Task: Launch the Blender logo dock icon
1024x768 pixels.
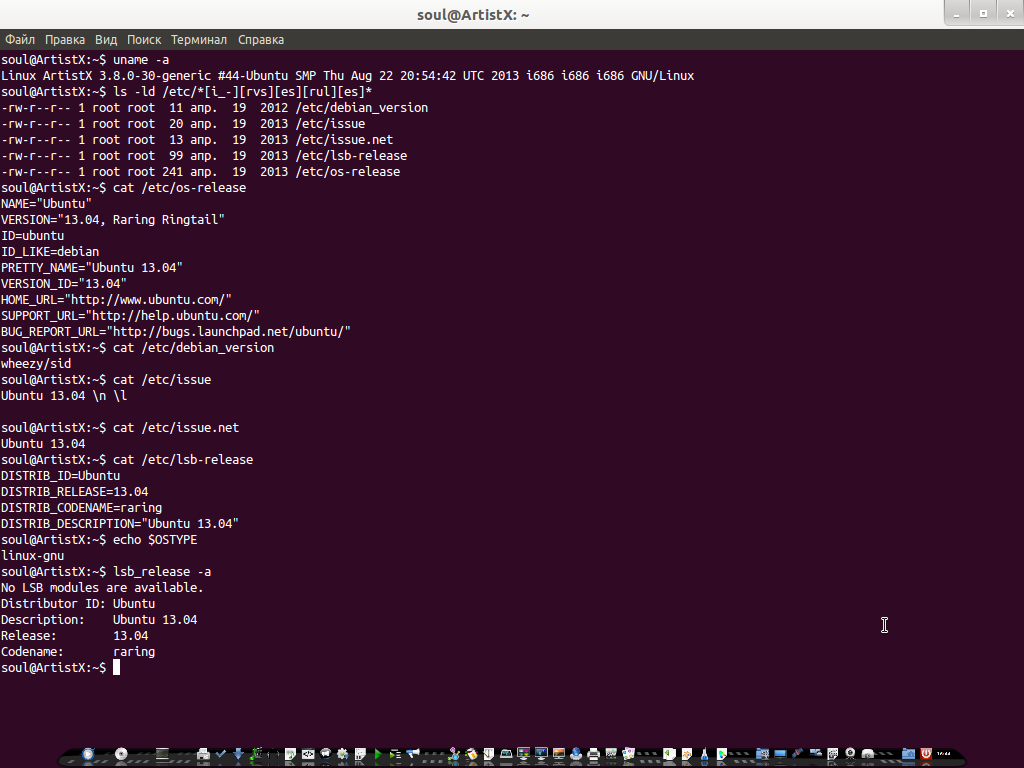Action: (687, 754)
